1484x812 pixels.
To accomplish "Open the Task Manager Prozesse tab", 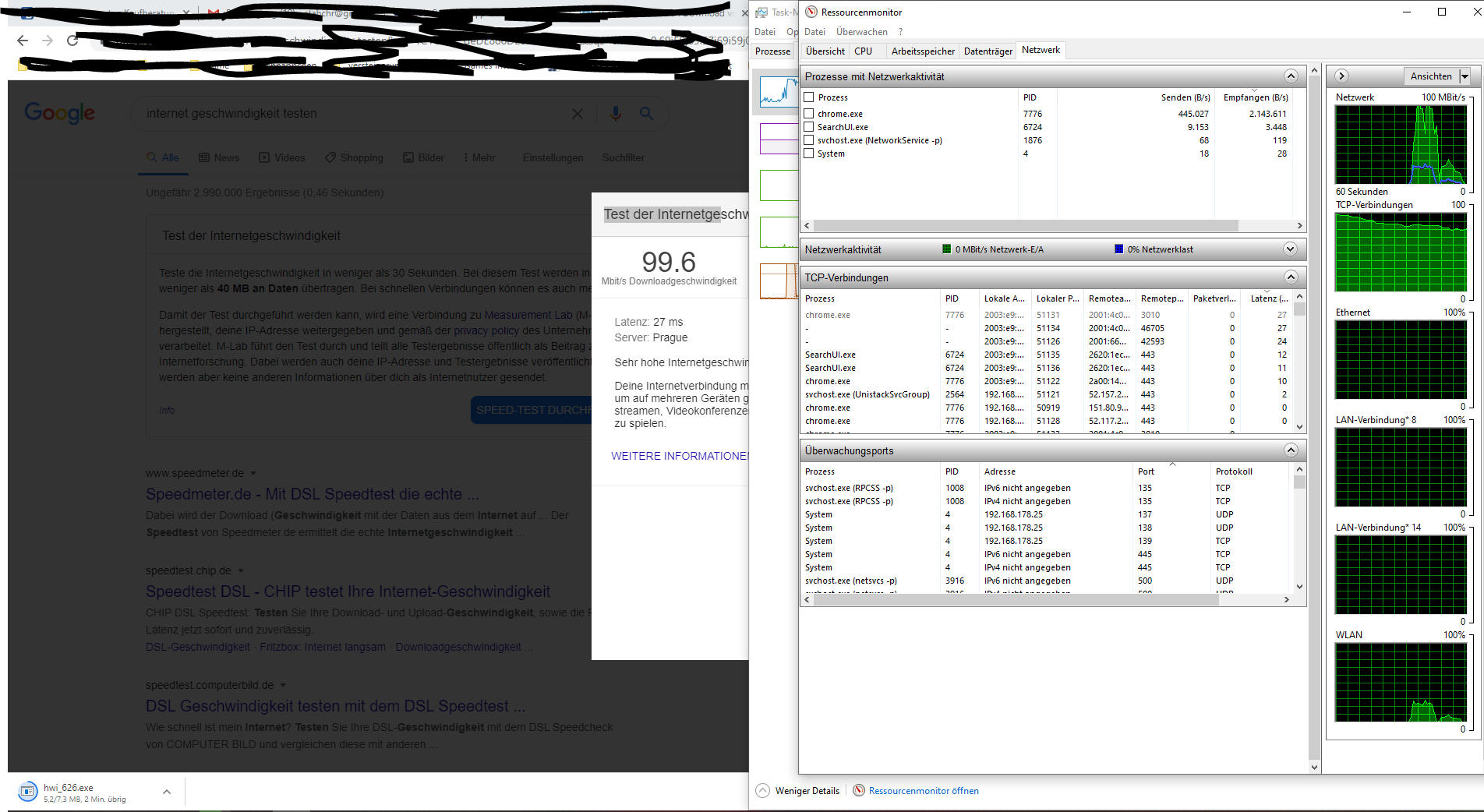I will click(772, 51).
